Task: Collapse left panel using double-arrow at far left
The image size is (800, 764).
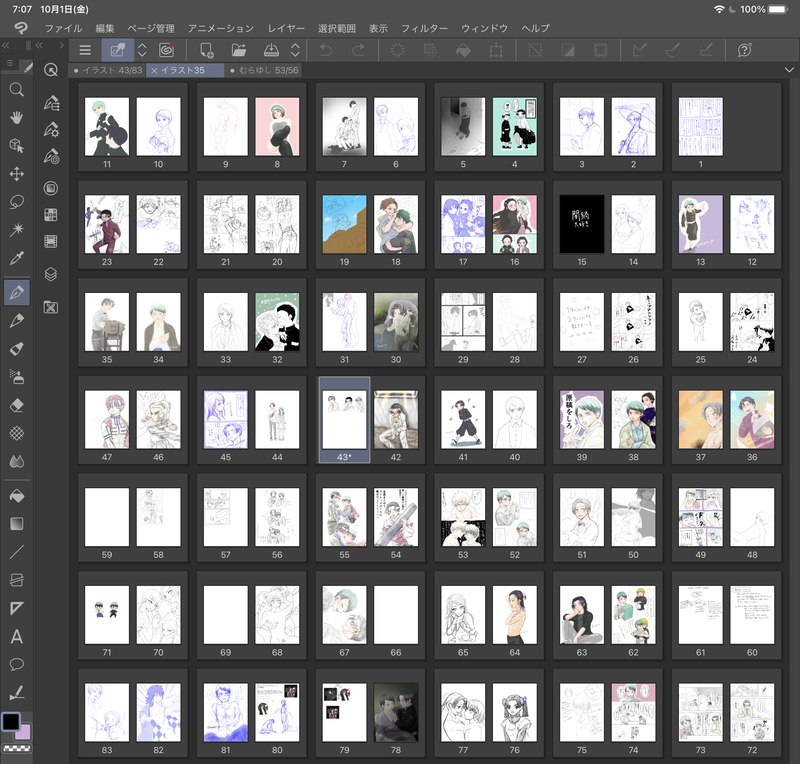Action: click(x=6, y=45)
